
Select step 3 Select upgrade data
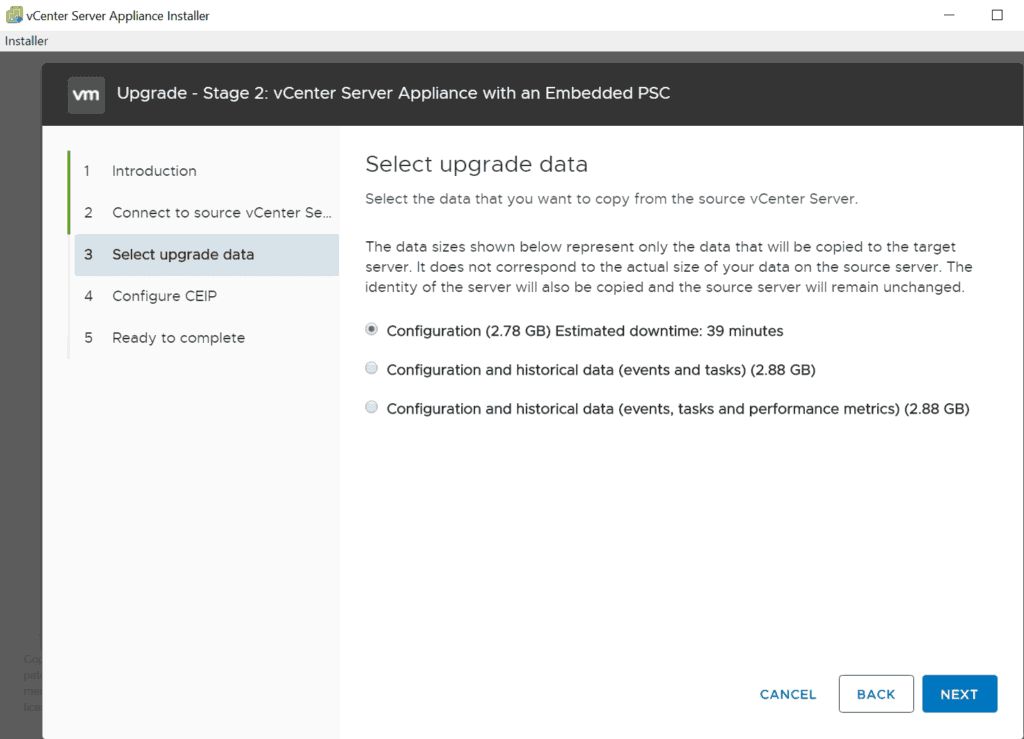[x=207, y=255]
